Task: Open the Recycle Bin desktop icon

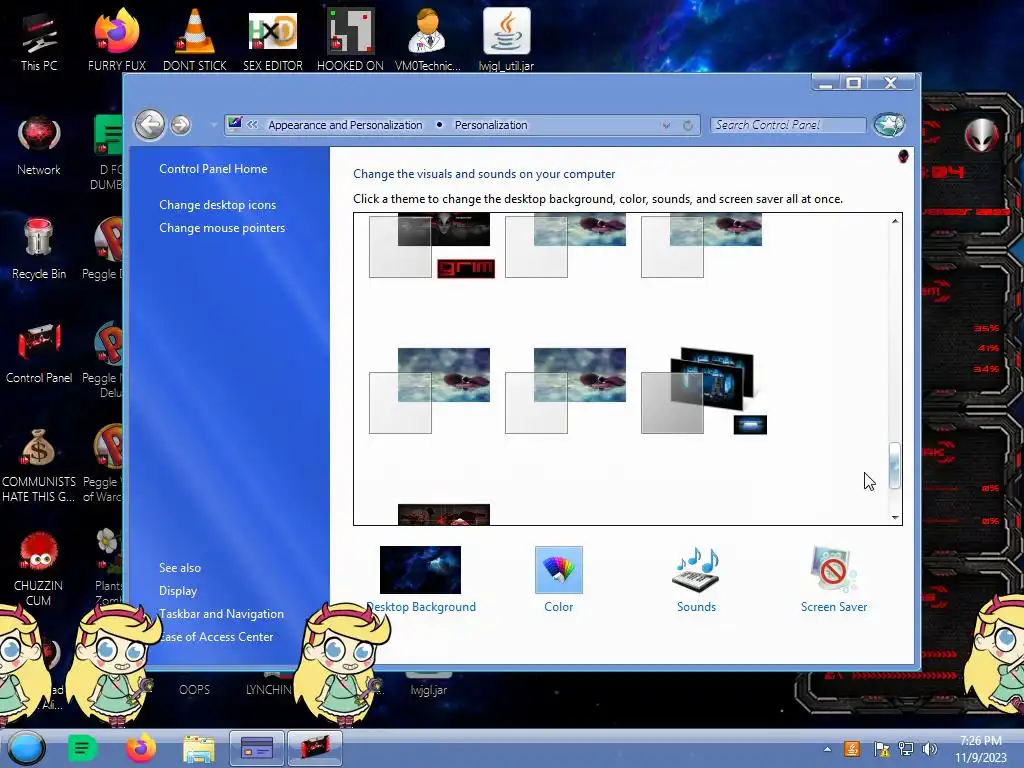Action: click(x=39, y=249)
